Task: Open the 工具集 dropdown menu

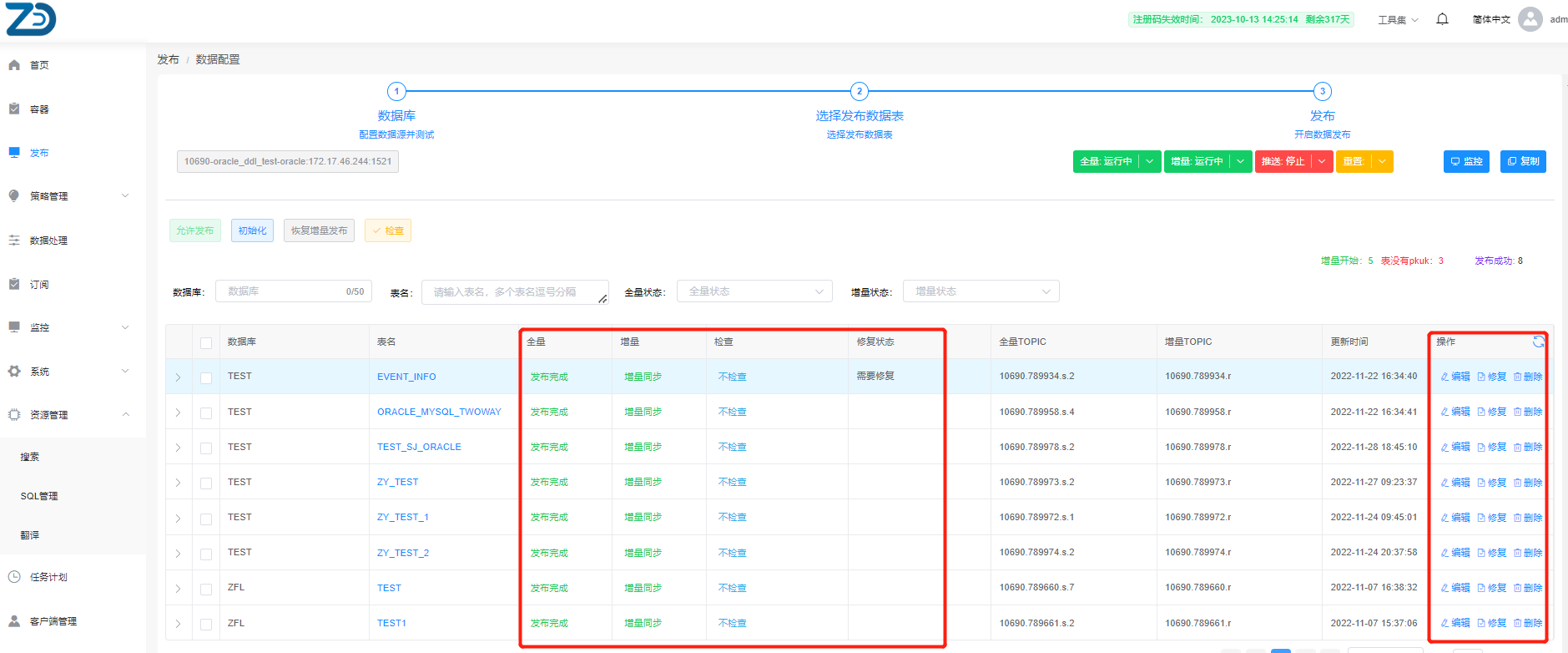Action: pos(1397,20)
